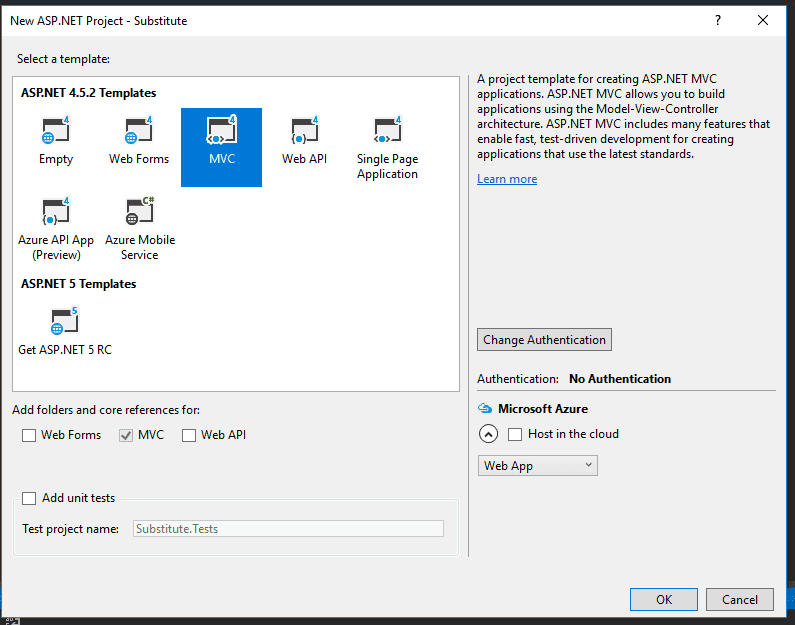Click Add folders and core references label

point(106,410)
